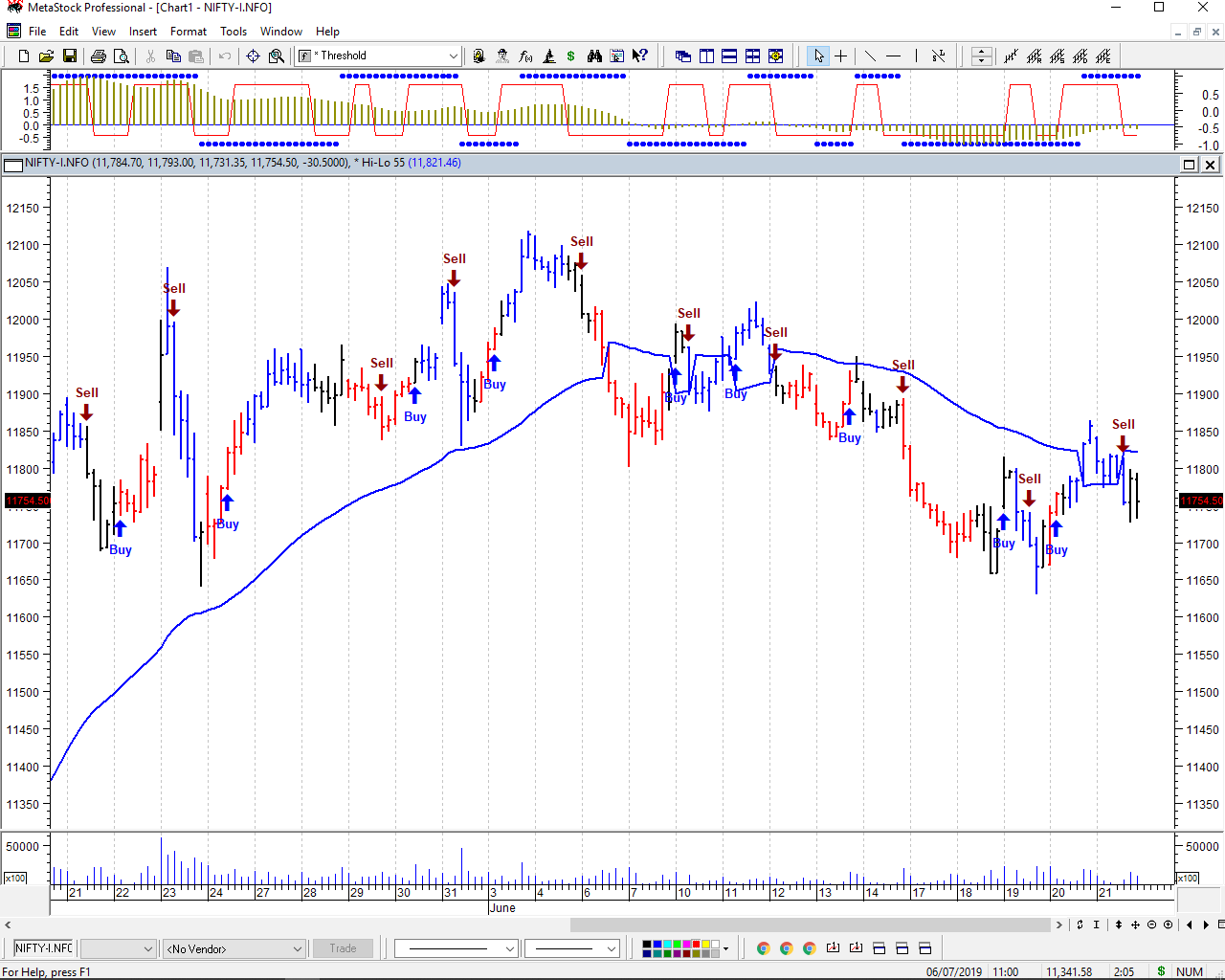1225x980 pixels.
Task: Choose the vertical line drawing tool
Action: [916, 56]
